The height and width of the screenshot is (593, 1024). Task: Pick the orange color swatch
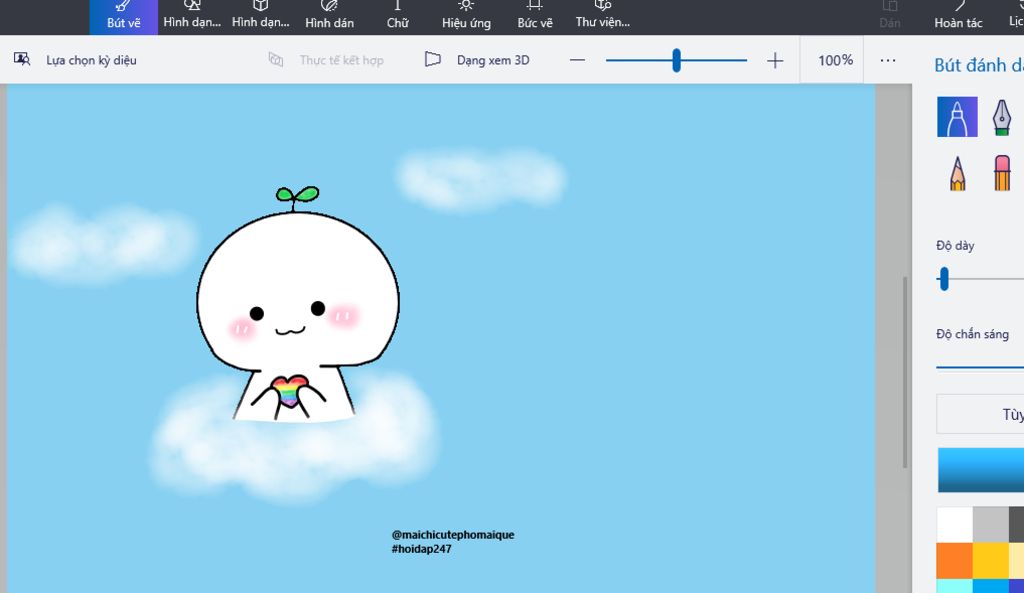point(954,560)
